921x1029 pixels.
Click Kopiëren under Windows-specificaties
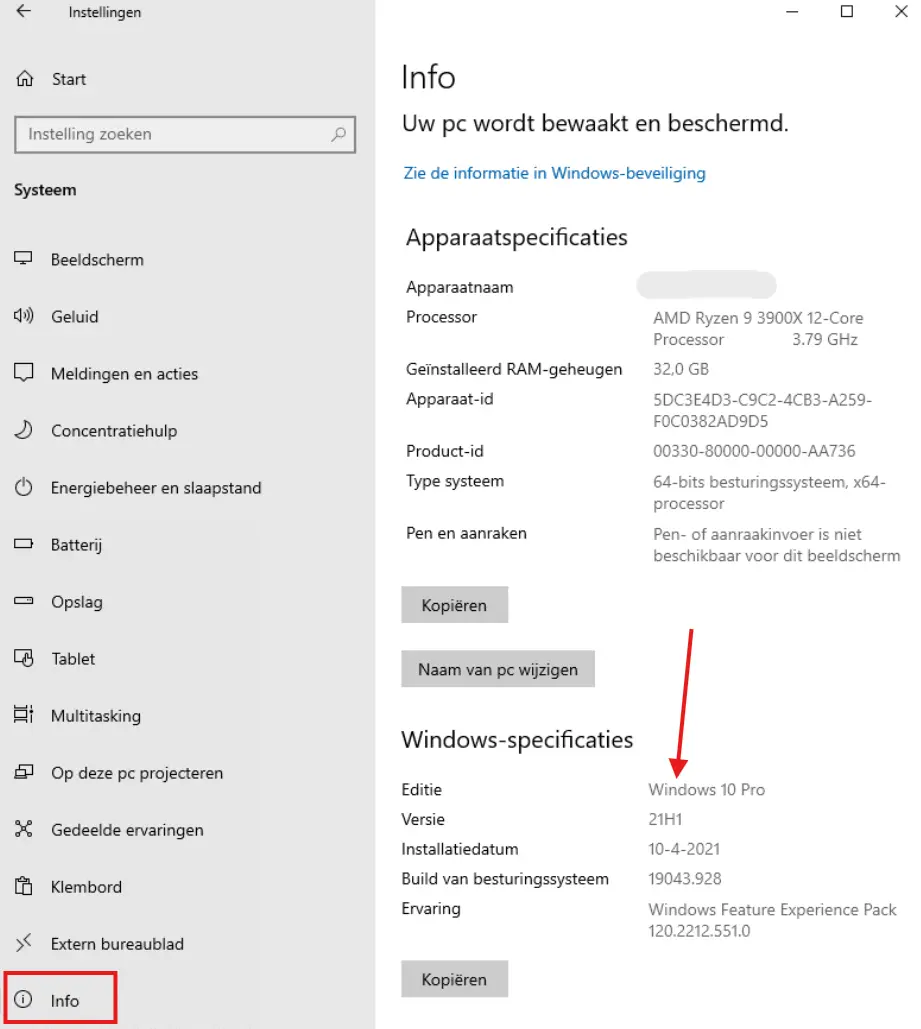click(x=454, y=978)
